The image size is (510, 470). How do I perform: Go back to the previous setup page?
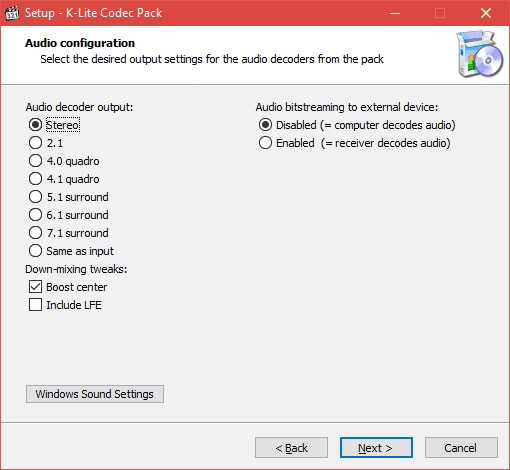(x=291, y=448)
